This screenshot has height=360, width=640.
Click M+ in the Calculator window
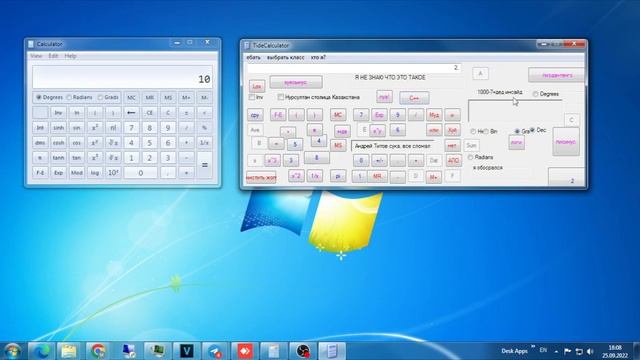186,98
